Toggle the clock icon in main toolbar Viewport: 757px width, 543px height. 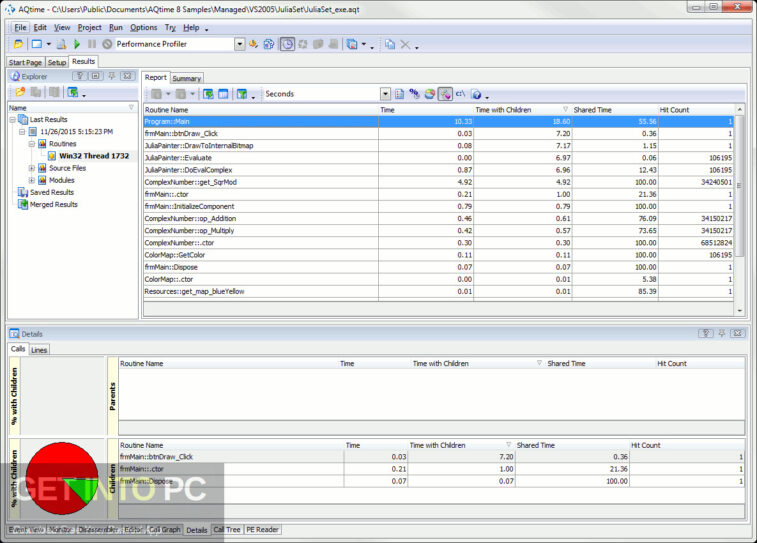pos(287,44)
